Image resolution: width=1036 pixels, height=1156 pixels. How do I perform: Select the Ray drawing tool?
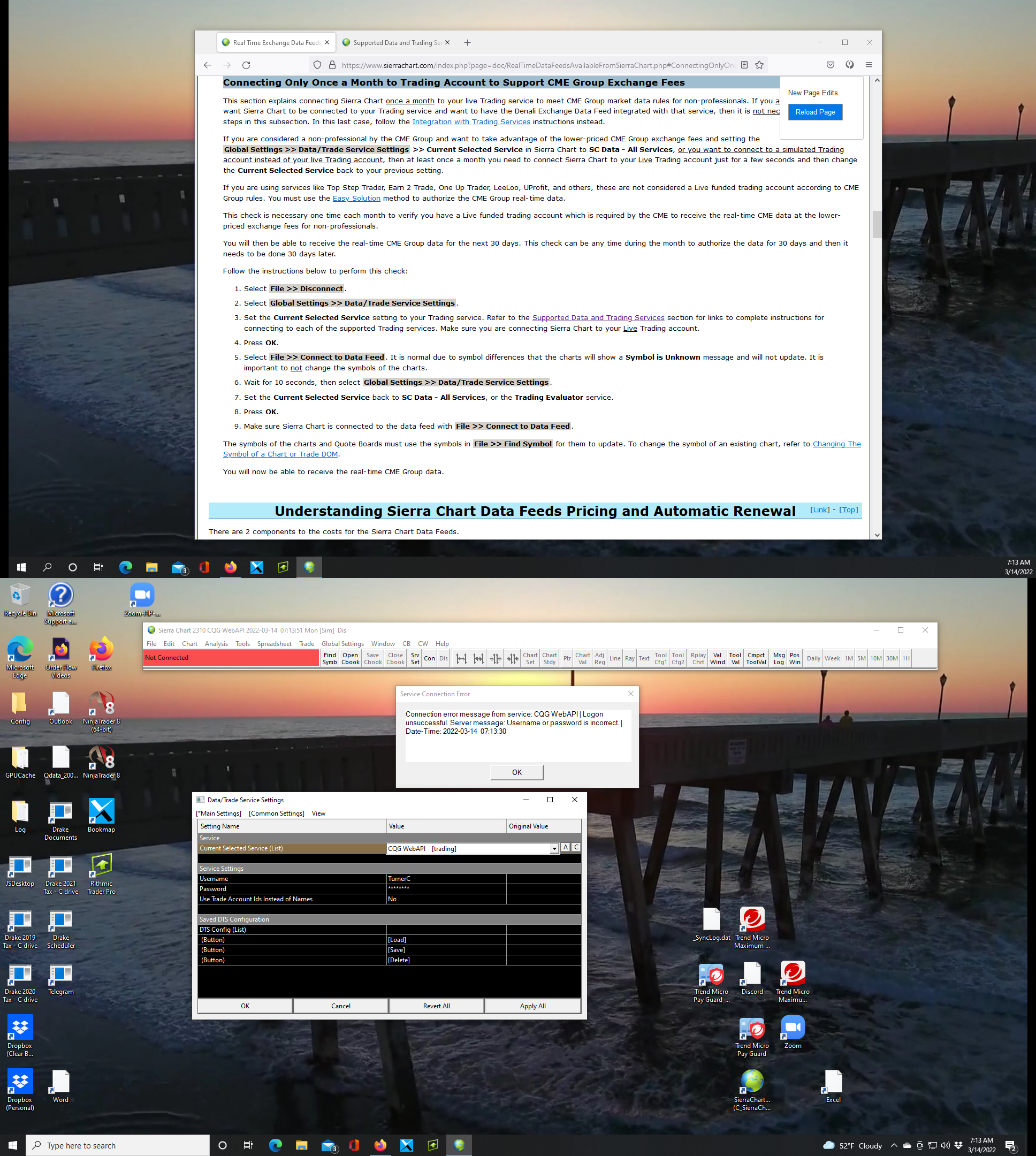click(629, 658)
